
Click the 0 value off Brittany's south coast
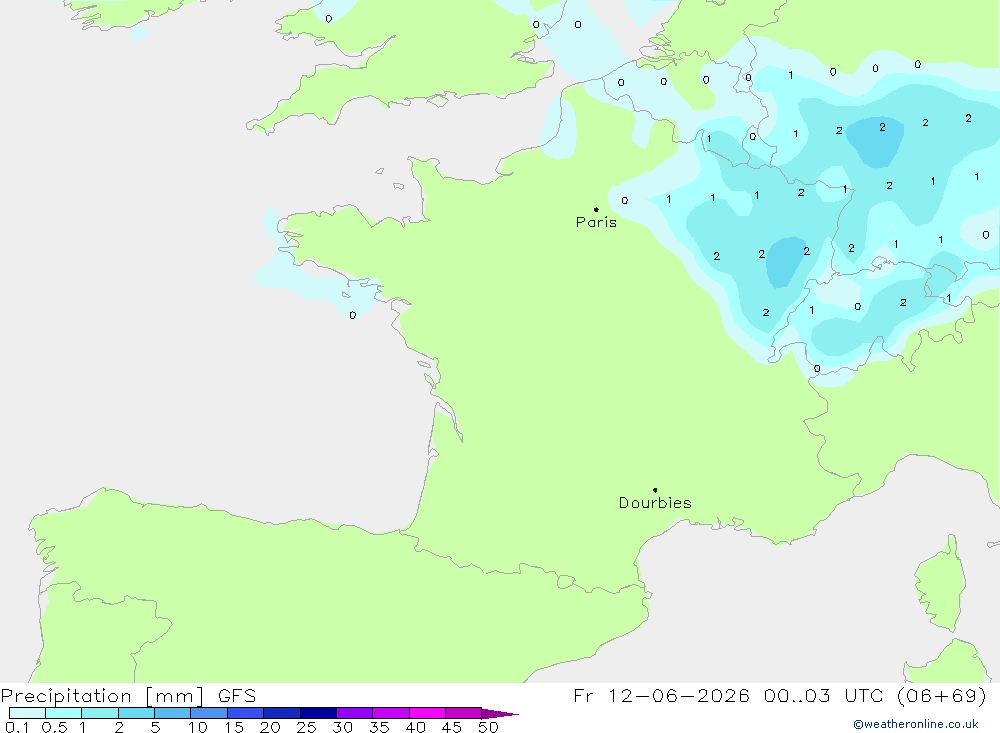click(x=353, y=315)
